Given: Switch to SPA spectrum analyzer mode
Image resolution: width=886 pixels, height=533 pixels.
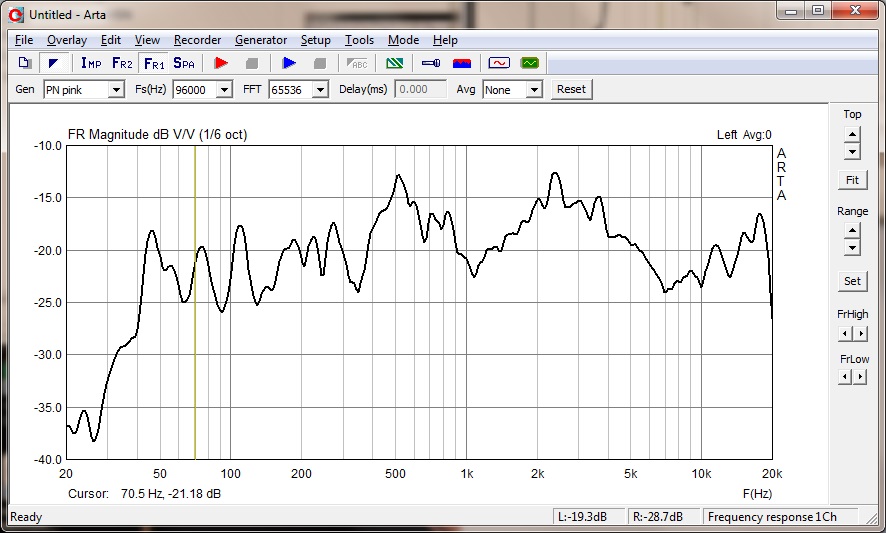Looking at the screenshot, I should (x=184, y=63).
